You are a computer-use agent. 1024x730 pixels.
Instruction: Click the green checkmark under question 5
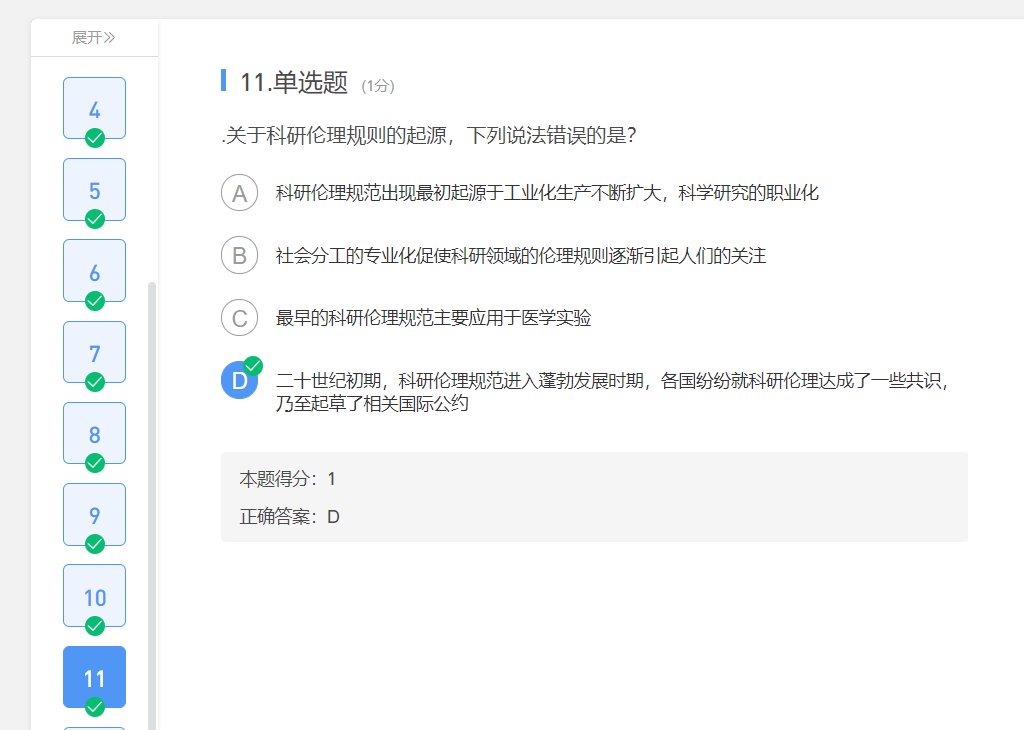tap(95, 219)
